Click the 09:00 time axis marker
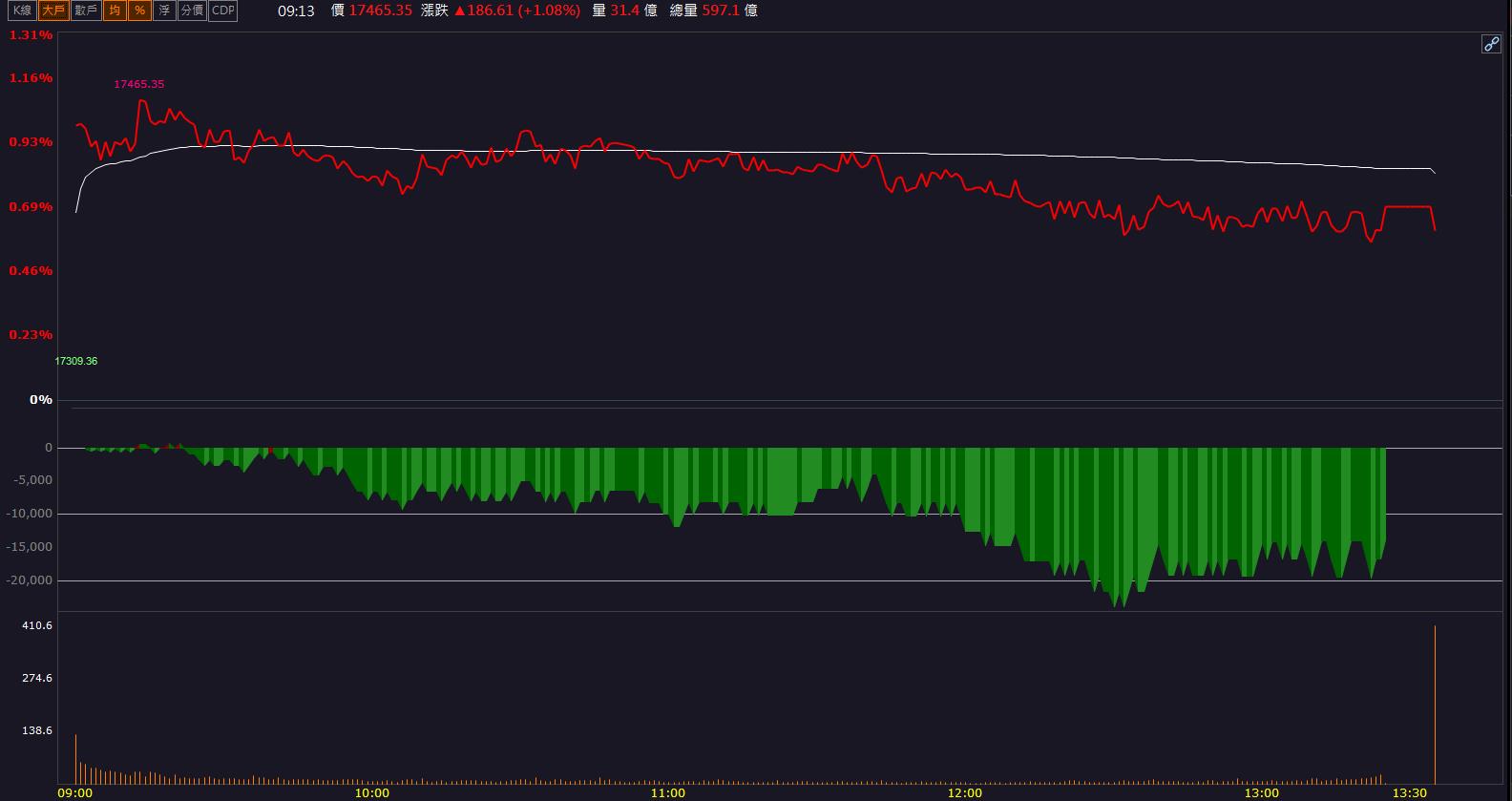Viewport: 1512px width, 801px height. 75,793
